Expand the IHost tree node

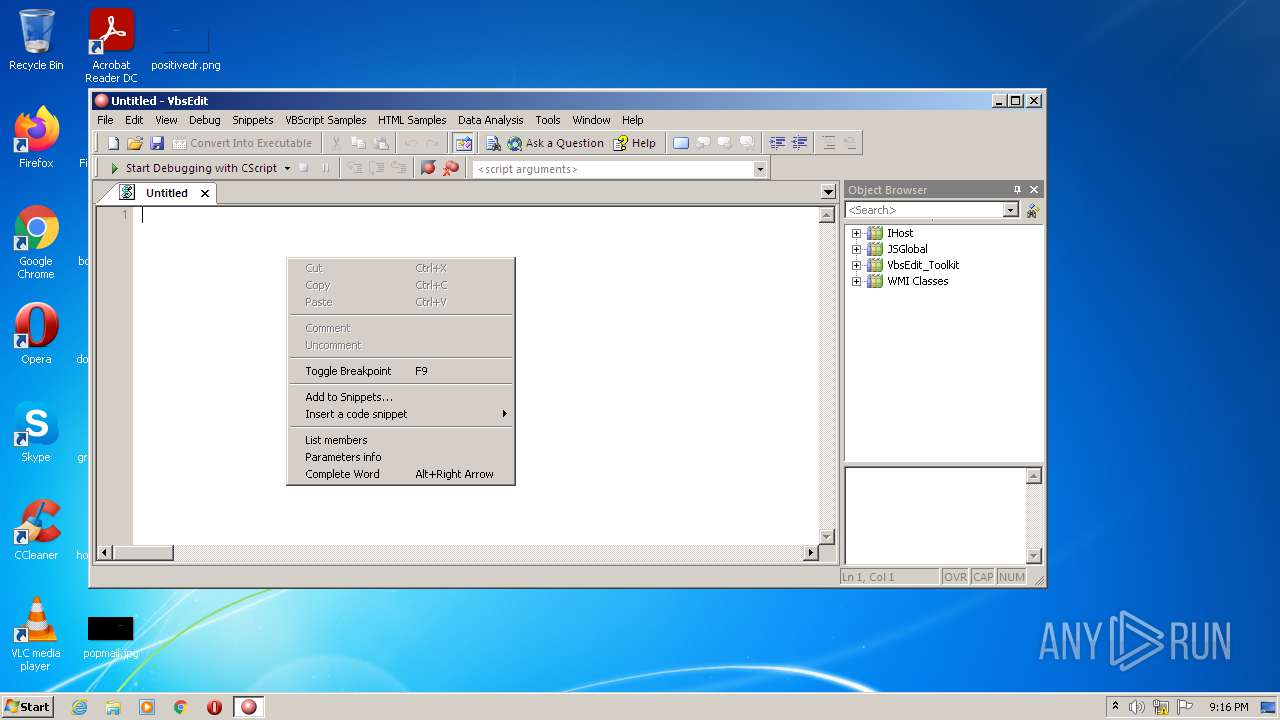pyautogui.click(x=856, y=233)
